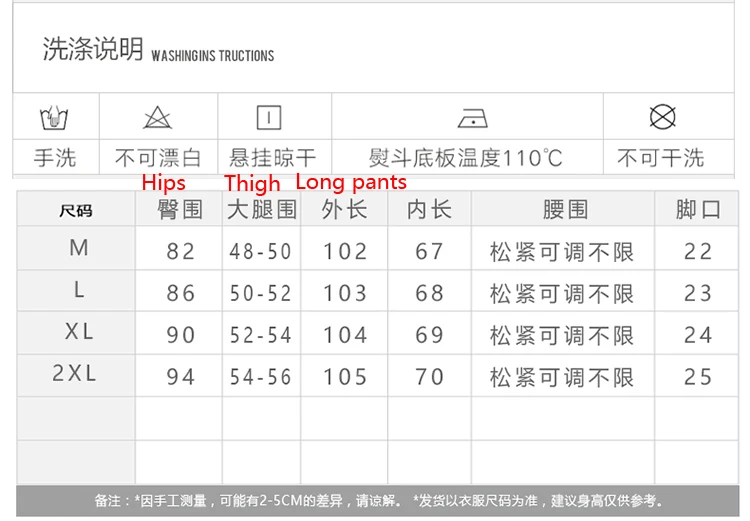The width and height of the screenshot is (750, 521).
Task: Click thigh value 50-52
Action: (x=260, y=293)
